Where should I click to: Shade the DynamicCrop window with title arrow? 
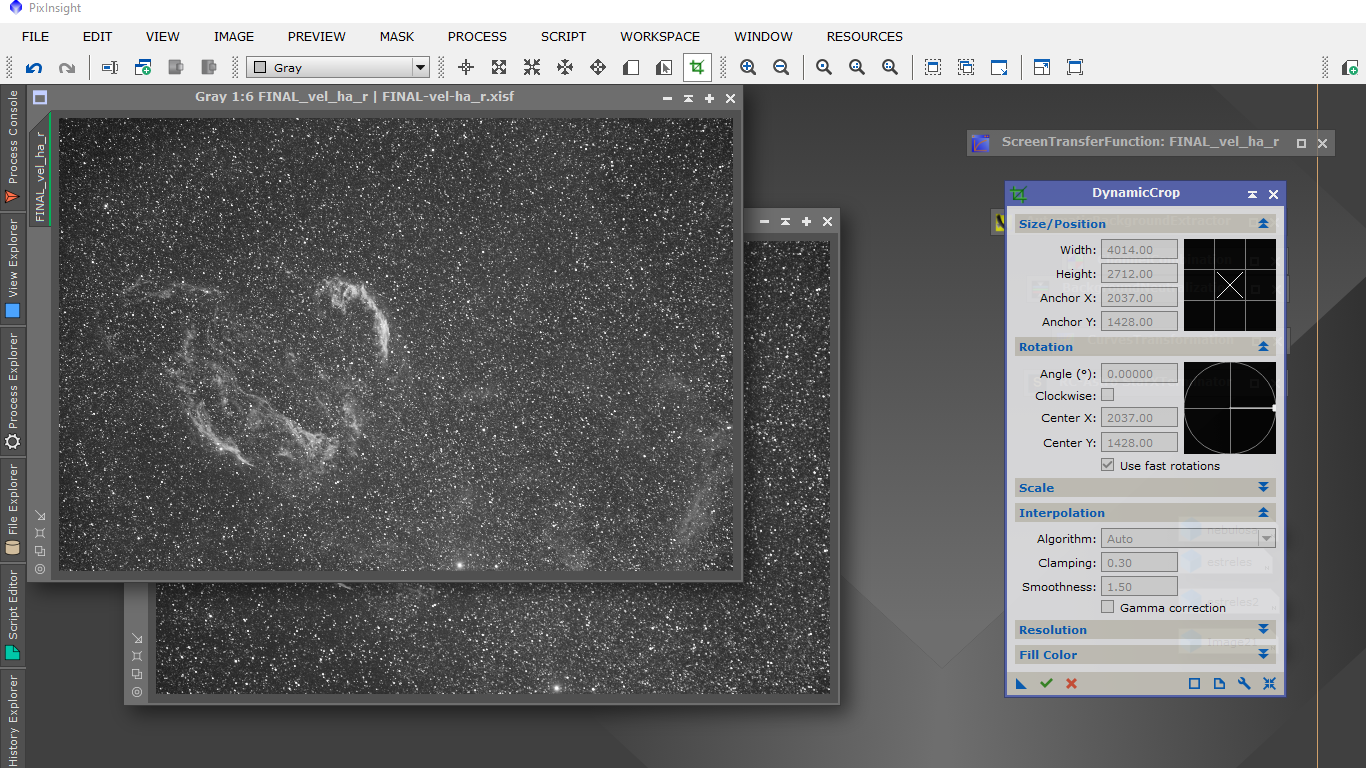(1252, 194)
